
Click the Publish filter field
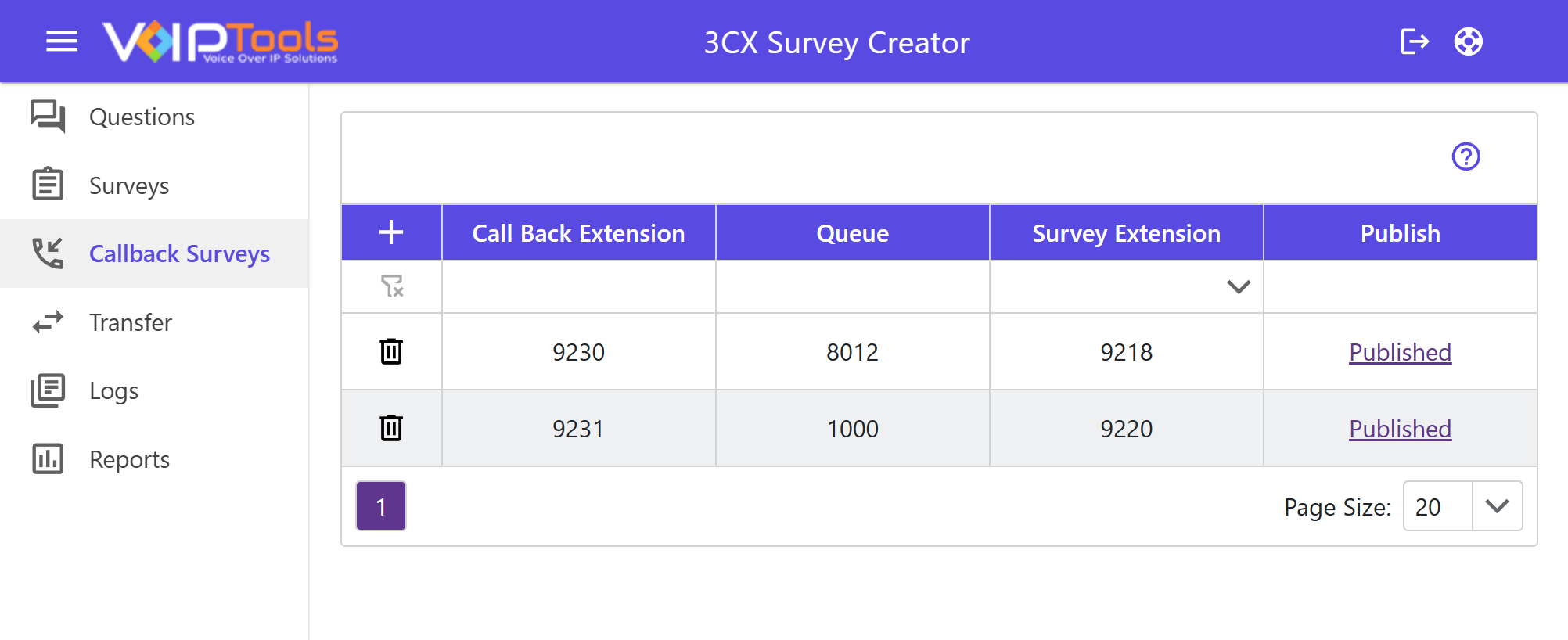(x=1401, y=286)
